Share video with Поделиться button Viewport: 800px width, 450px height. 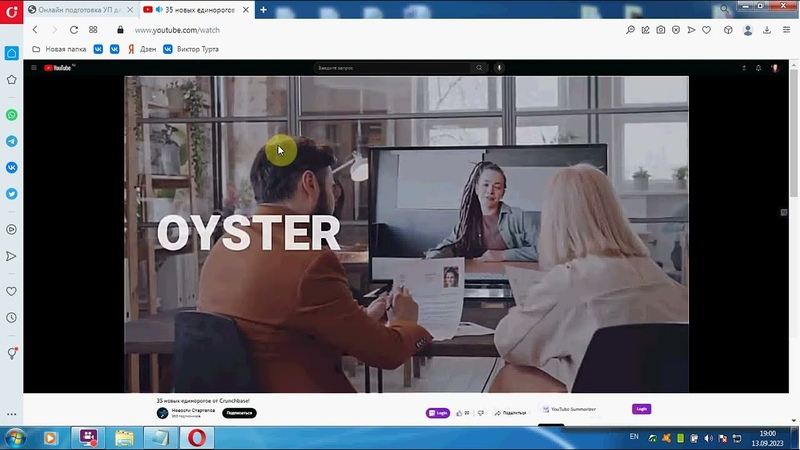pos(510,413)
